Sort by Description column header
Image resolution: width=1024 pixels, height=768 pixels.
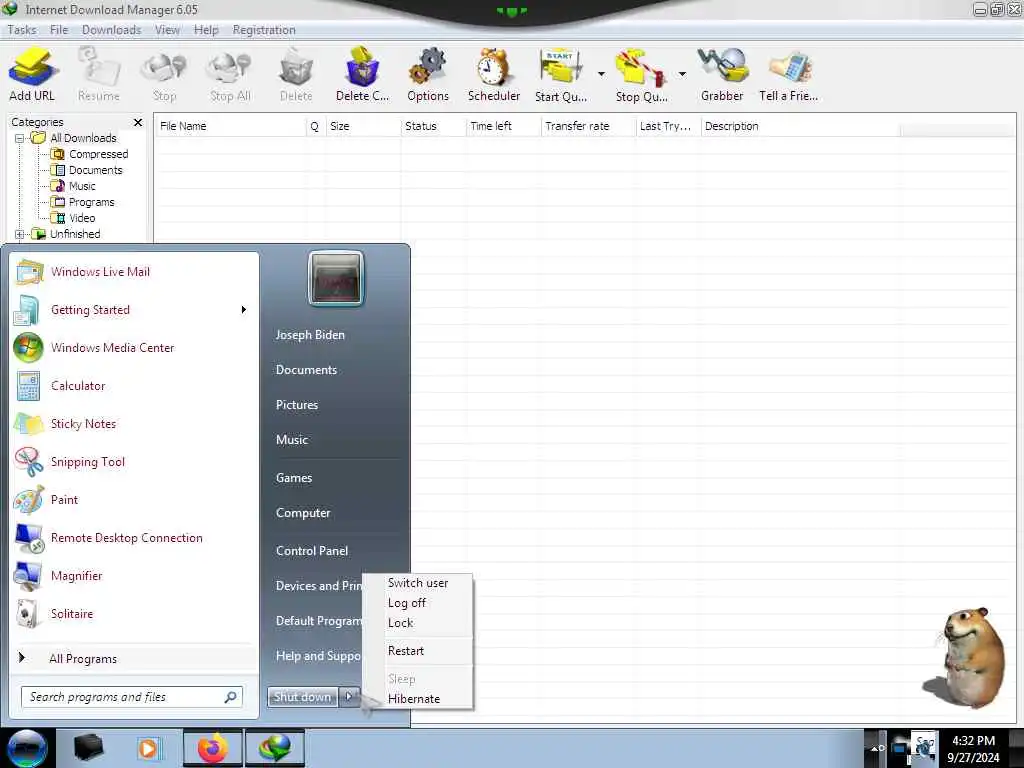[801, 127]
